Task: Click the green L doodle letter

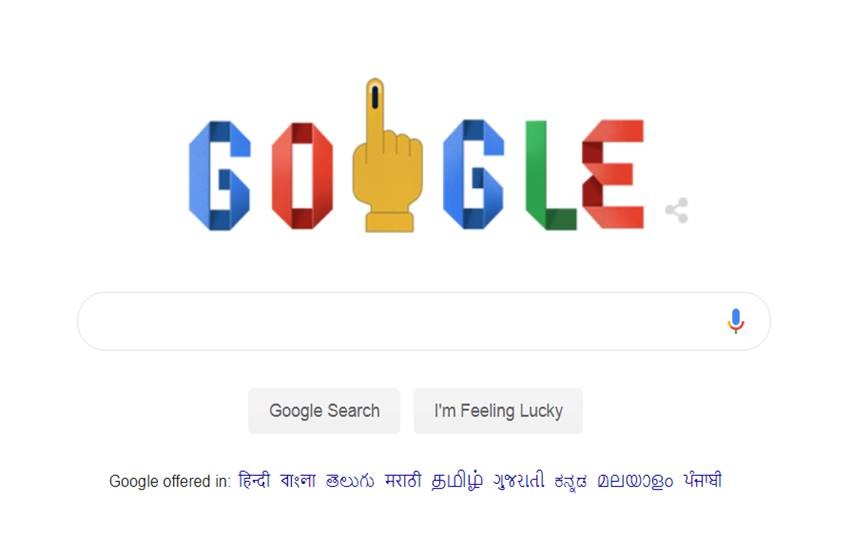Action: [550, 176]
